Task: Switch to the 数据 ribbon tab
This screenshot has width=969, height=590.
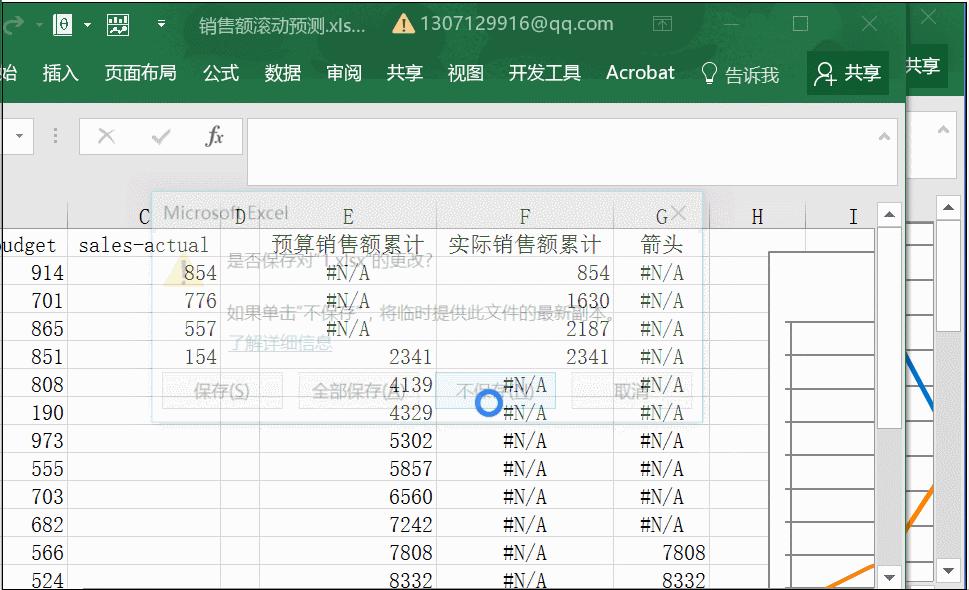Action: click(283, 72)
